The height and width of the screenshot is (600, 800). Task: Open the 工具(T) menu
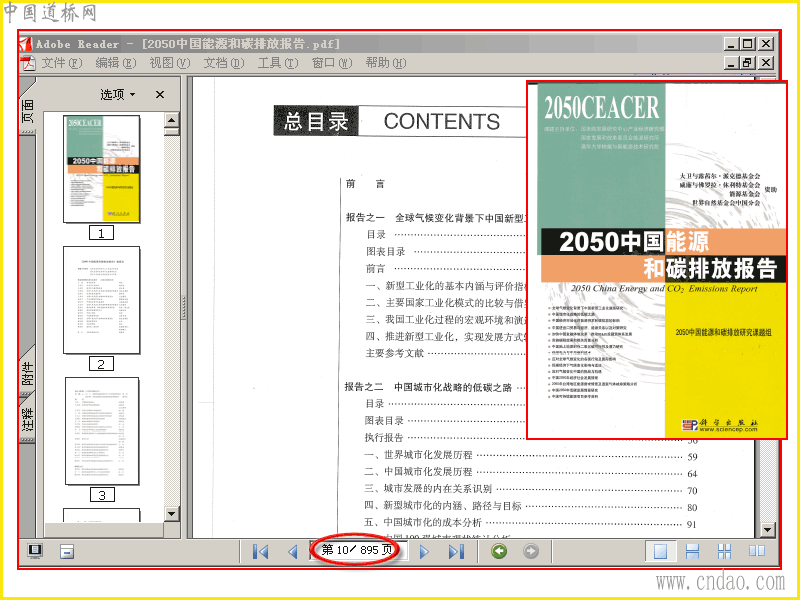pos(278,63)
